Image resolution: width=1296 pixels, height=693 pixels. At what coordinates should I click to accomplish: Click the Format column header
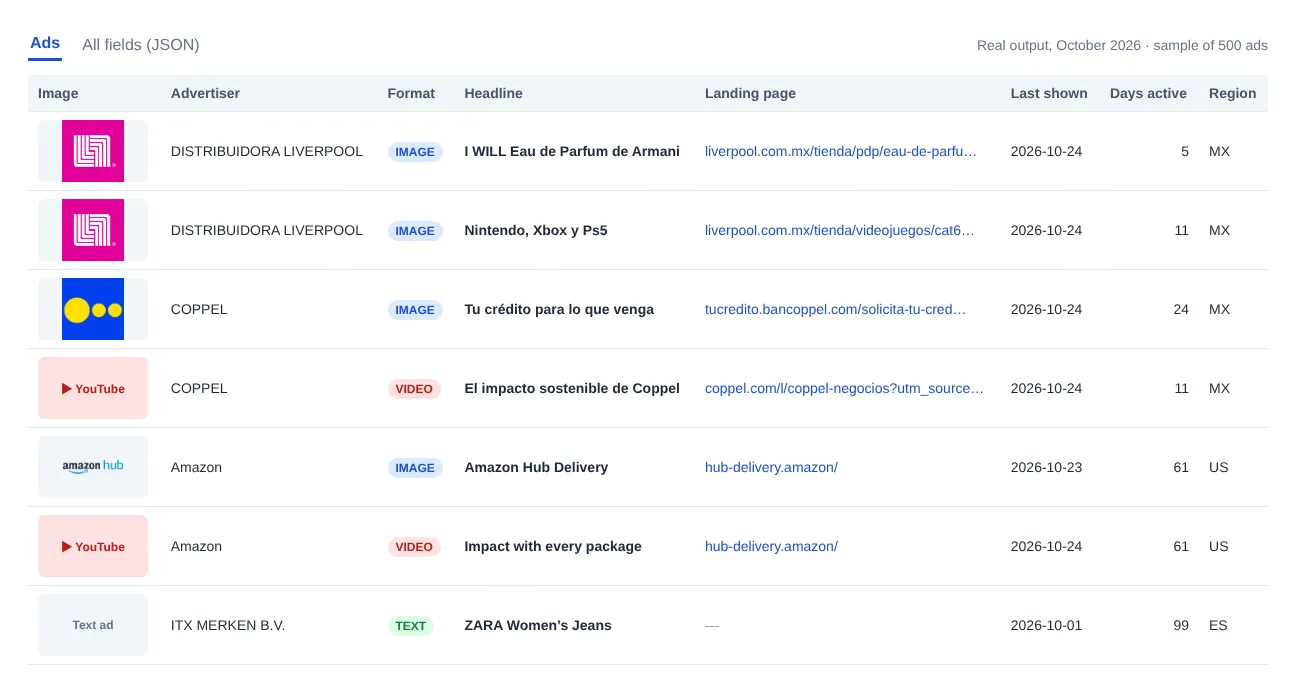(411, 93)
